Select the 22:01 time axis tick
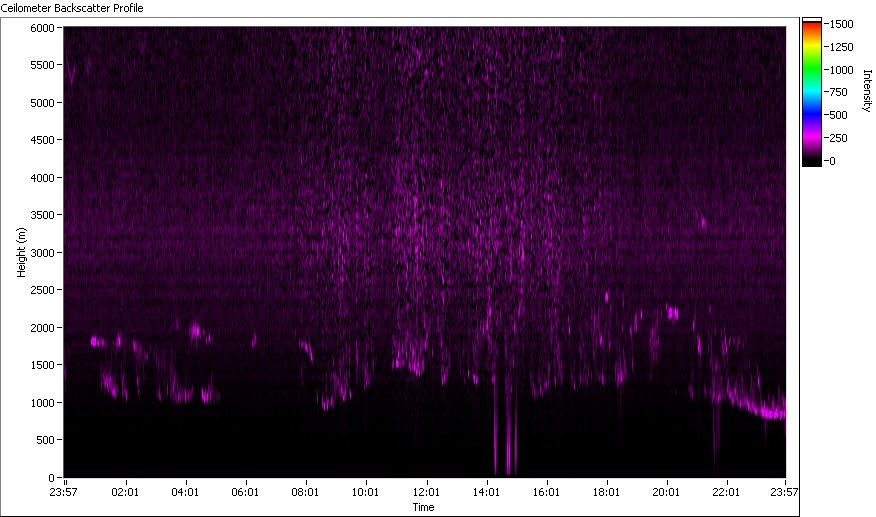This screenshot has height=517, width=876. click(x=726, y=492)
